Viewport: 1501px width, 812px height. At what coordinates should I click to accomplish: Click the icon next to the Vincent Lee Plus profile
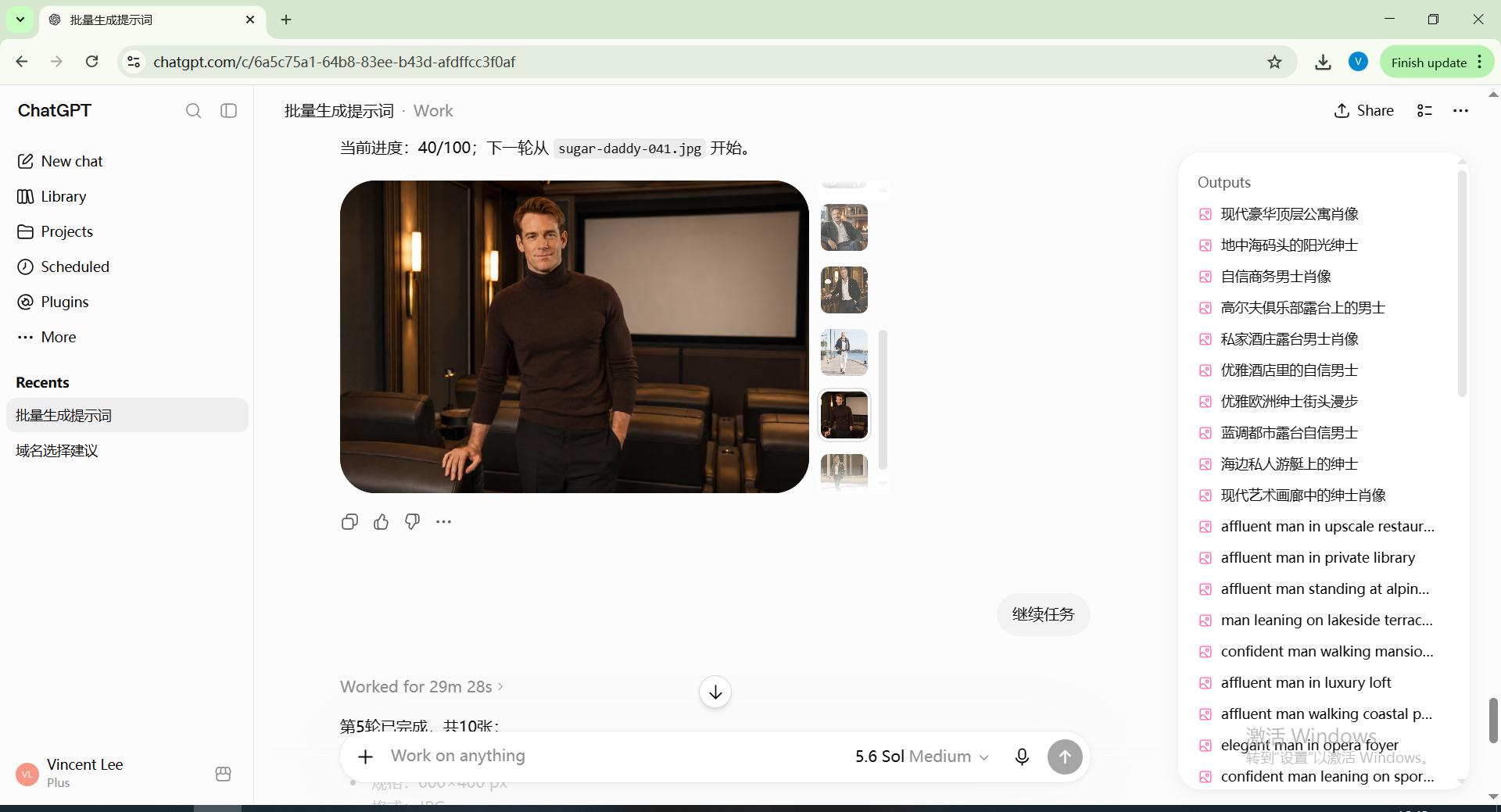coord(223,774)
